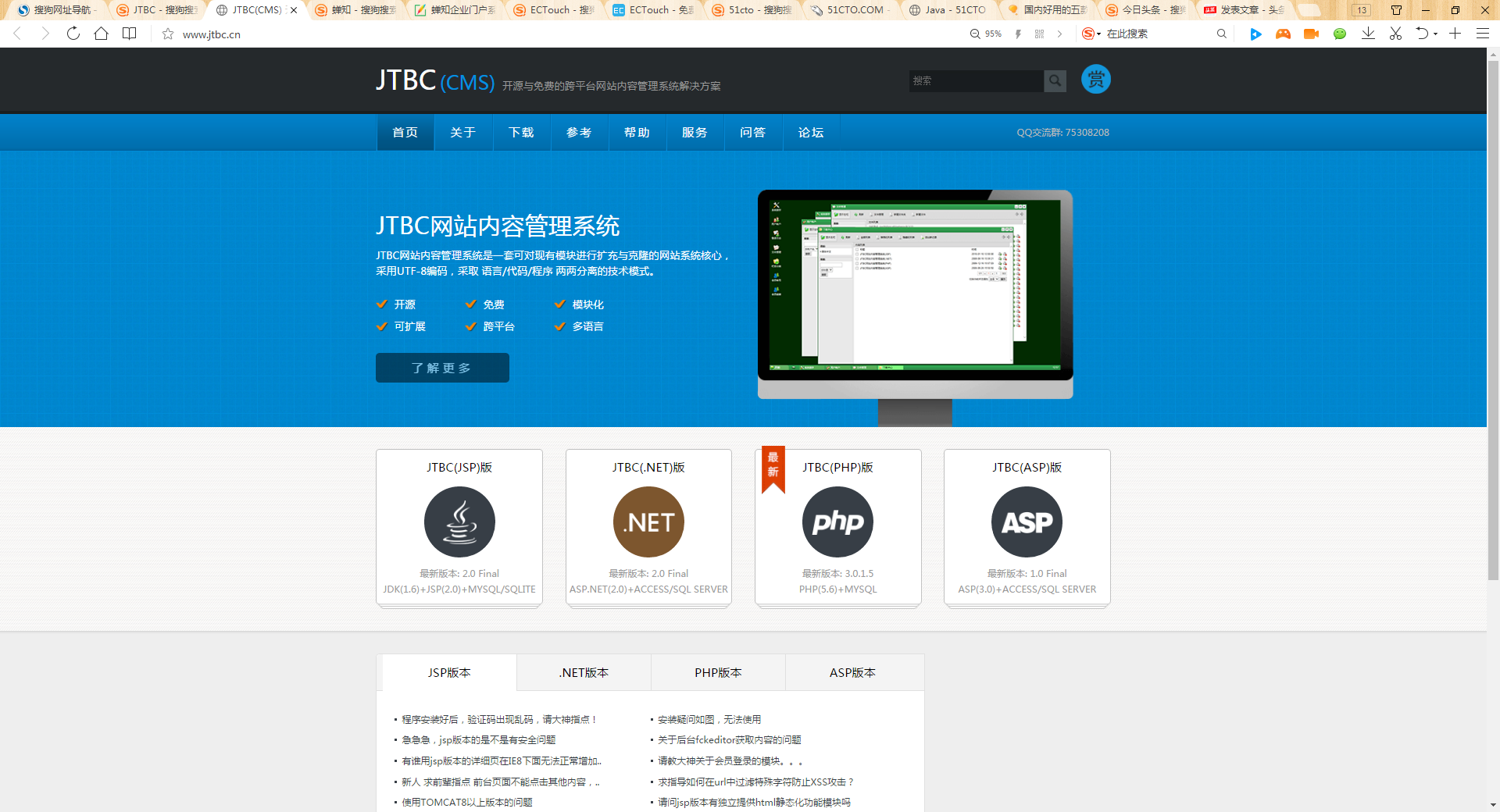Toggle the lightning speed mode icon
Image resolution: width=1500 pixels, height=812 pixels.
1018,34
